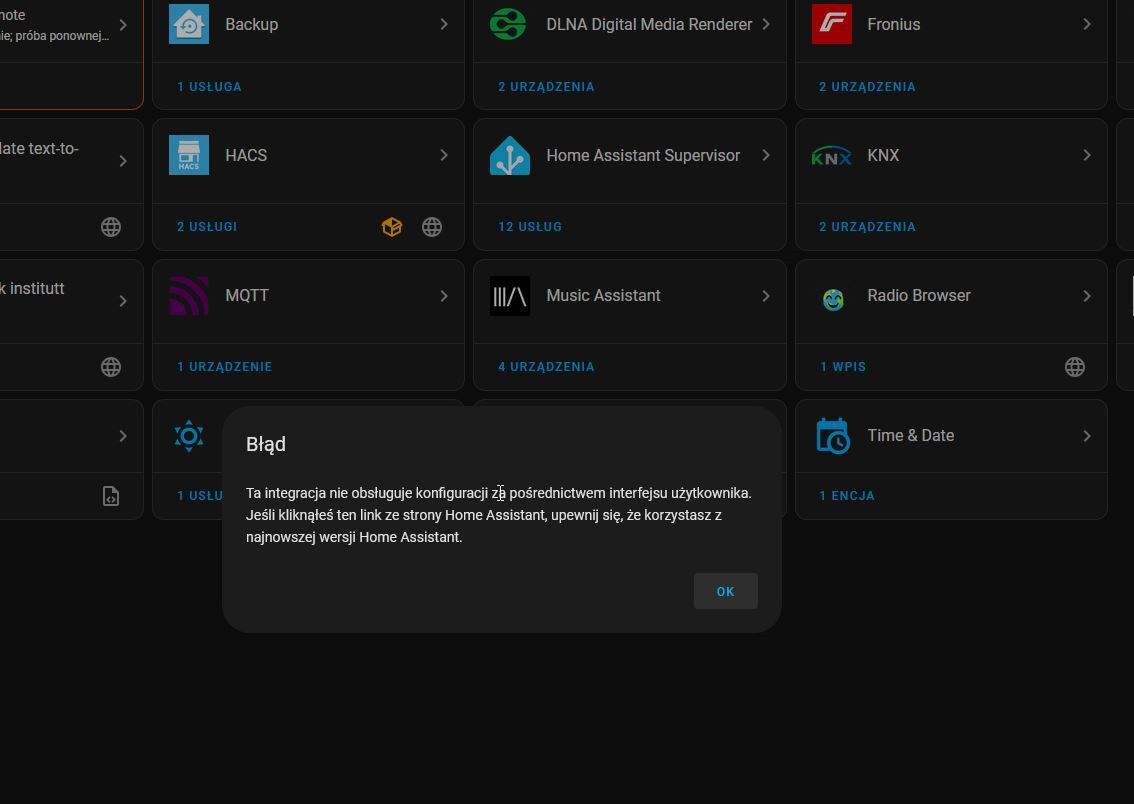The image size is (1134, 804).
Task: Click the orange custom integration box icon on HACS
Action: coord(392,227)
